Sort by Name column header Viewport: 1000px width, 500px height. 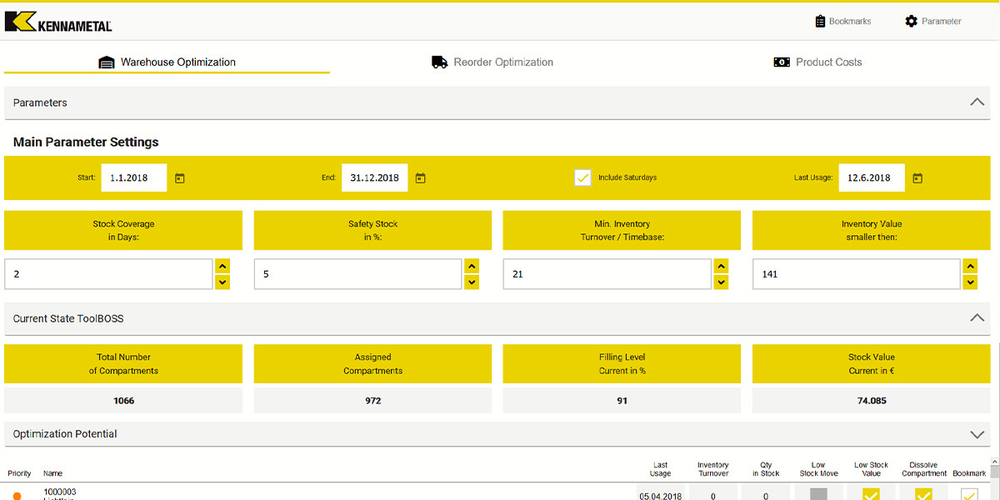53,474
